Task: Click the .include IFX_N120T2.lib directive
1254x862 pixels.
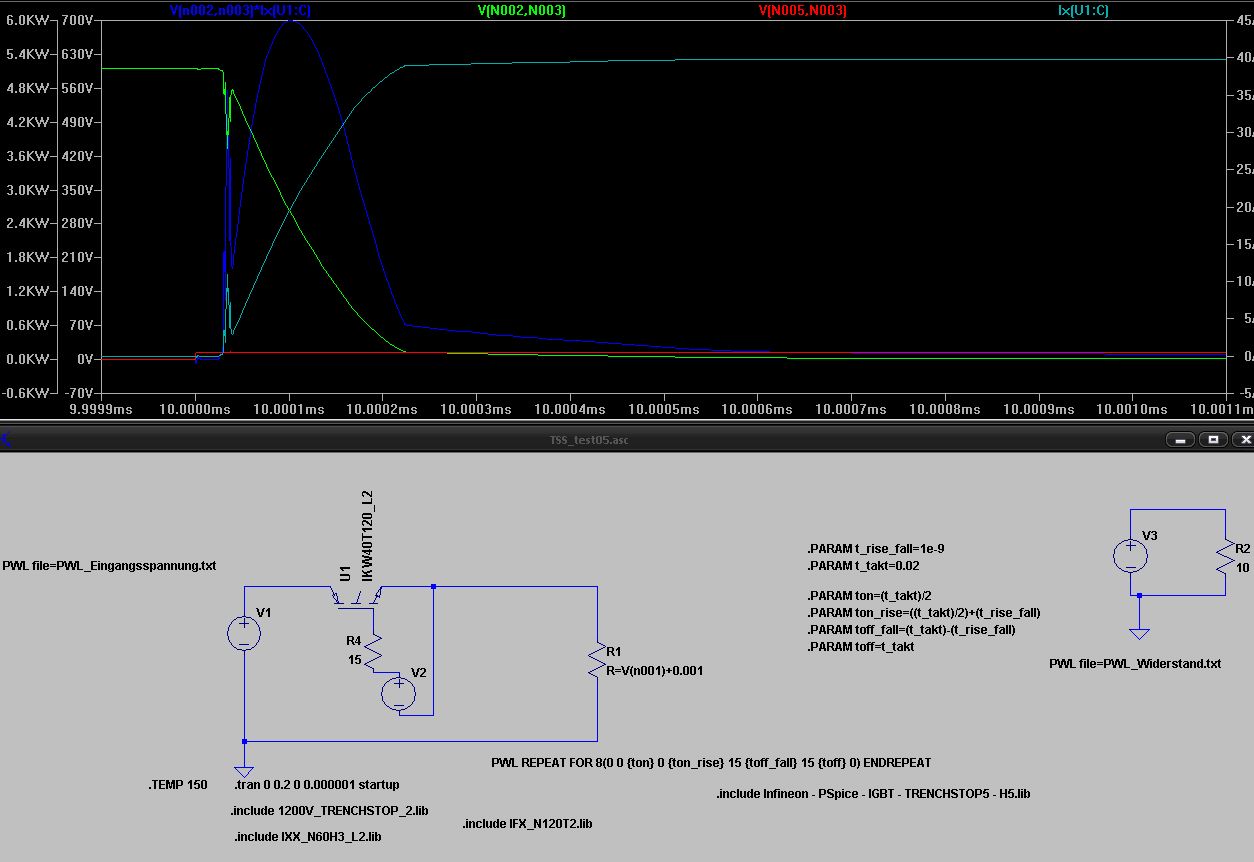Action: 526,824
